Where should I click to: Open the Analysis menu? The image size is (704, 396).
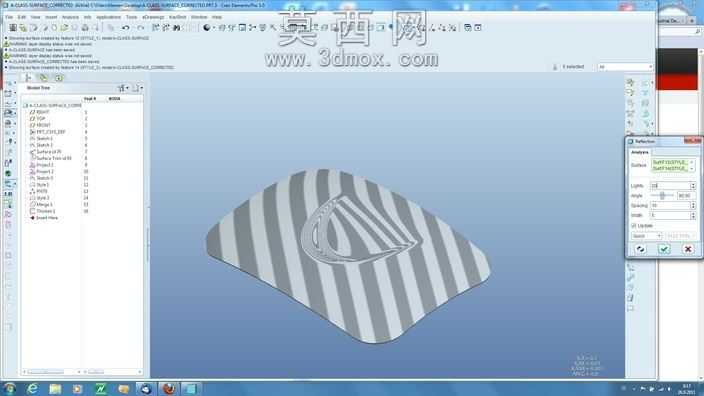[x=70, y=17]
